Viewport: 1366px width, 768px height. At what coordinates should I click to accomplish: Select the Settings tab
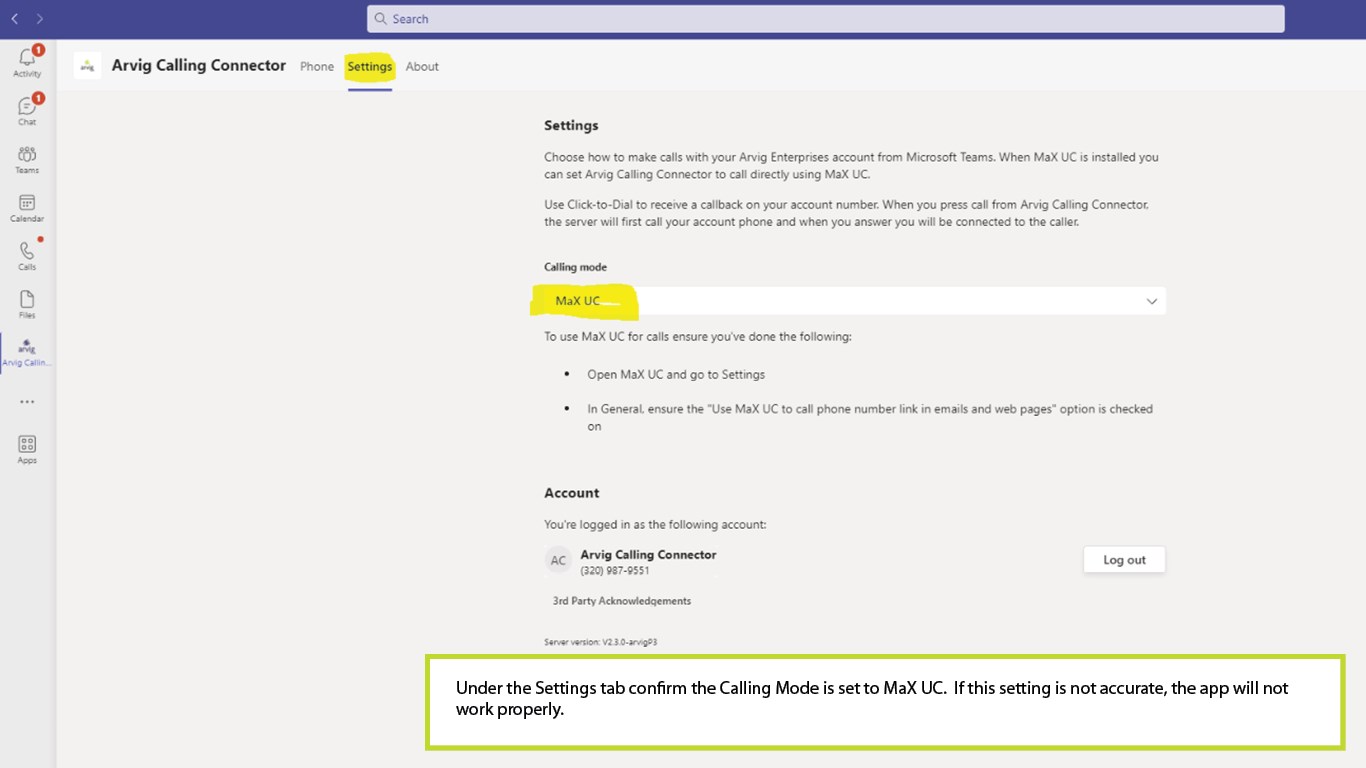[370, 67]
